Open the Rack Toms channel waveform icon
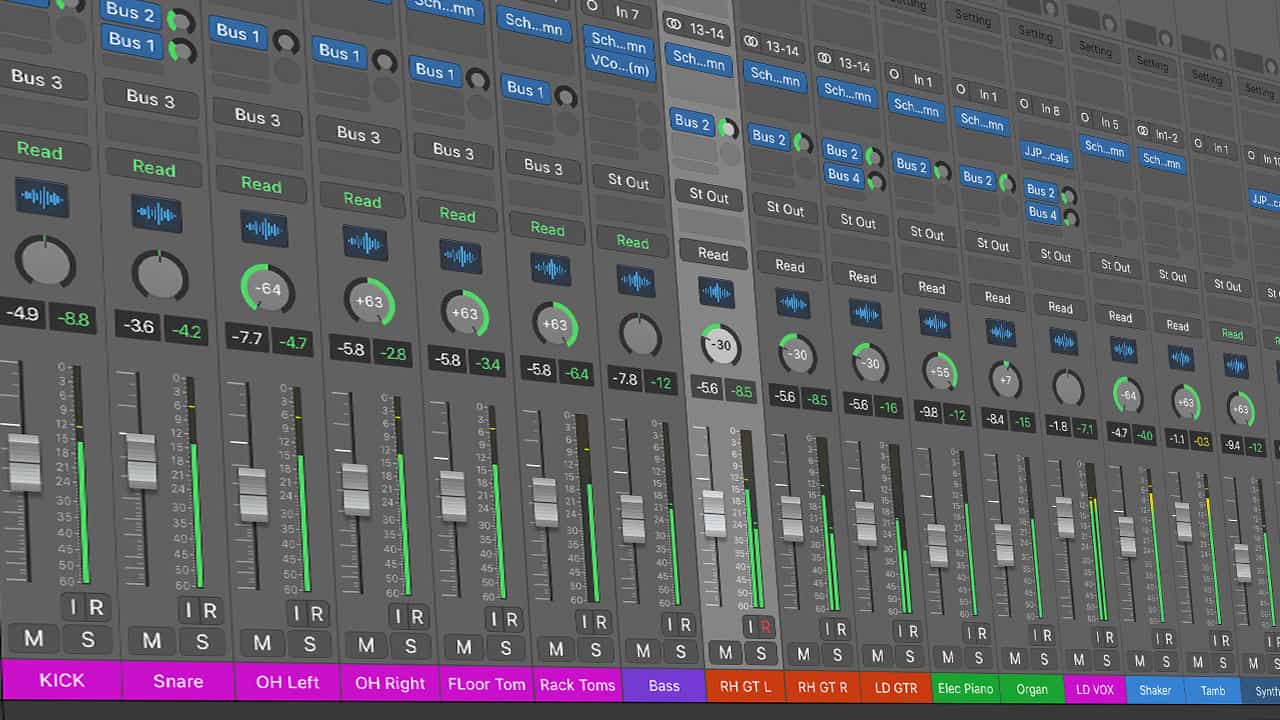Viewport: 1280px width, 720px height. [x=550, y=269]
